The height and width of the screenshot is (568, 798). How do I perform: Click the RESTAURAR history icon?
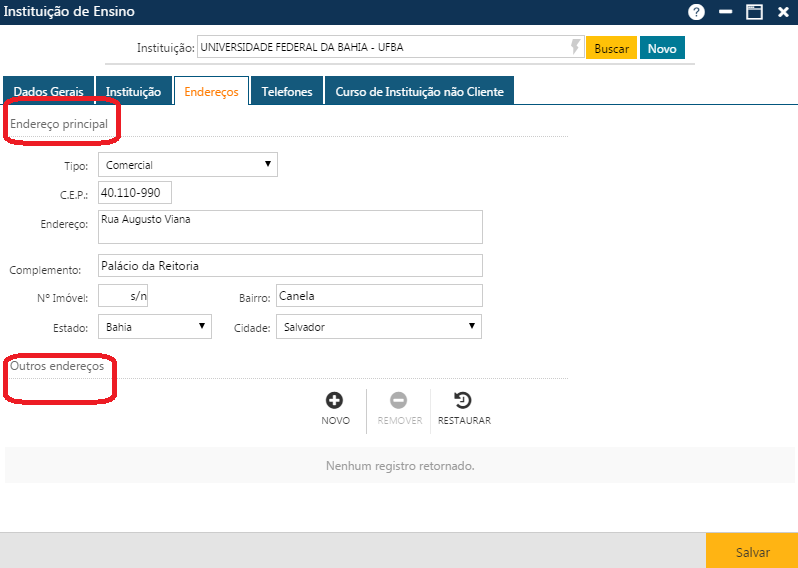[x=463, y=401]
